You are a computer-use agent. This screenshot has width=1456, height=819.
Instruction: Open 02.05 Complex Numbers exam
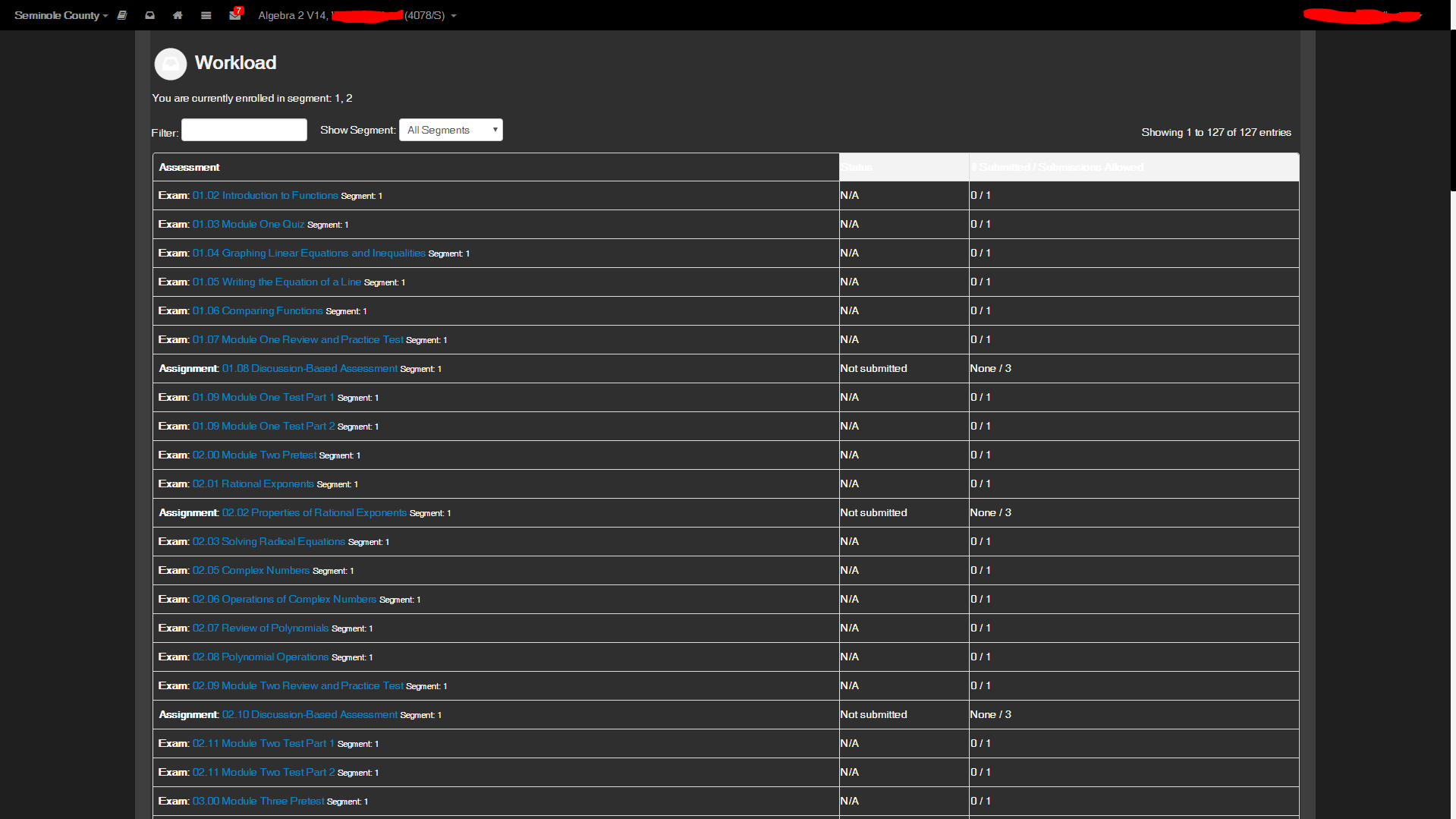[x=251, y=570]
